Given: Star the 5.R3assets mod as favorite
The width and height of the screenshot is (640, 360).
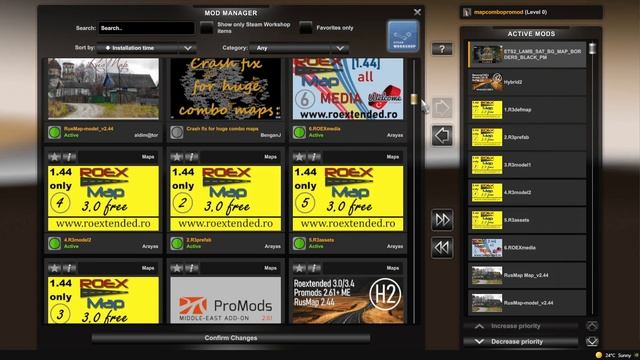Looking at the screenshot, I should pyautogui.click(x=299, y=157).
